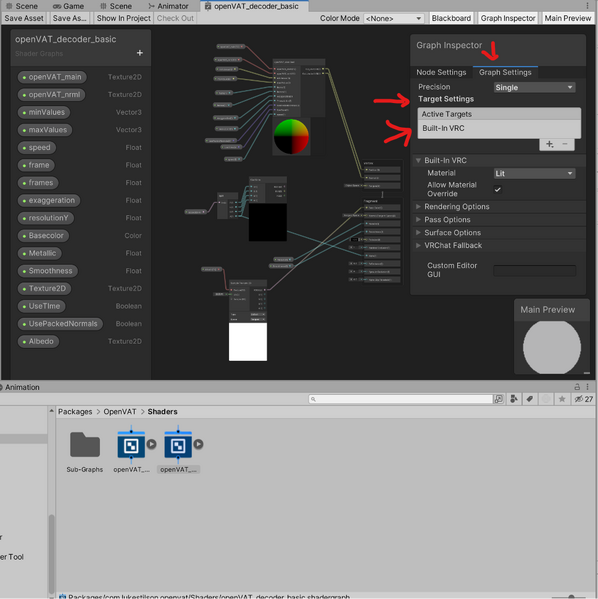Screen dimensions: 598x599
Task: Toggle favorites star in the Project toolbar
Action: (x=562, y=399)
